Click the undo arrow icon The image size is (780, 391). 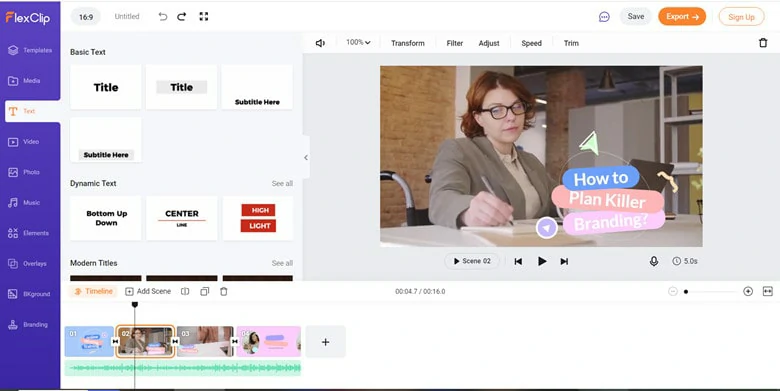point(163,16)
